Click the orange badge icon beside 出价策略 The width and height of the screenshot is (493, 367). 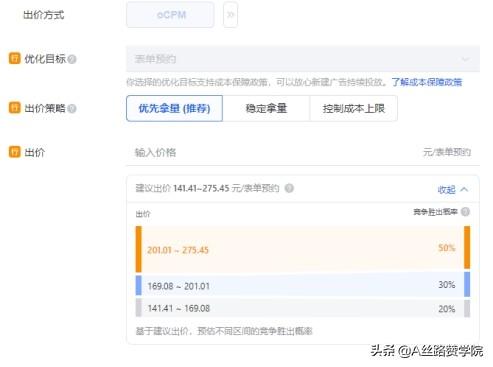tap(15, 107)
